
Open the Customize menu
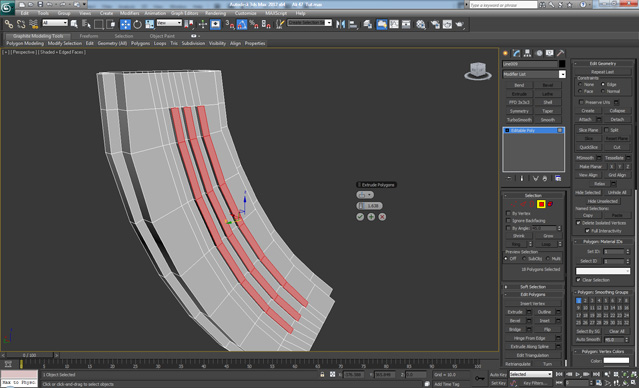pyautogui.click(x=246, y=13)
